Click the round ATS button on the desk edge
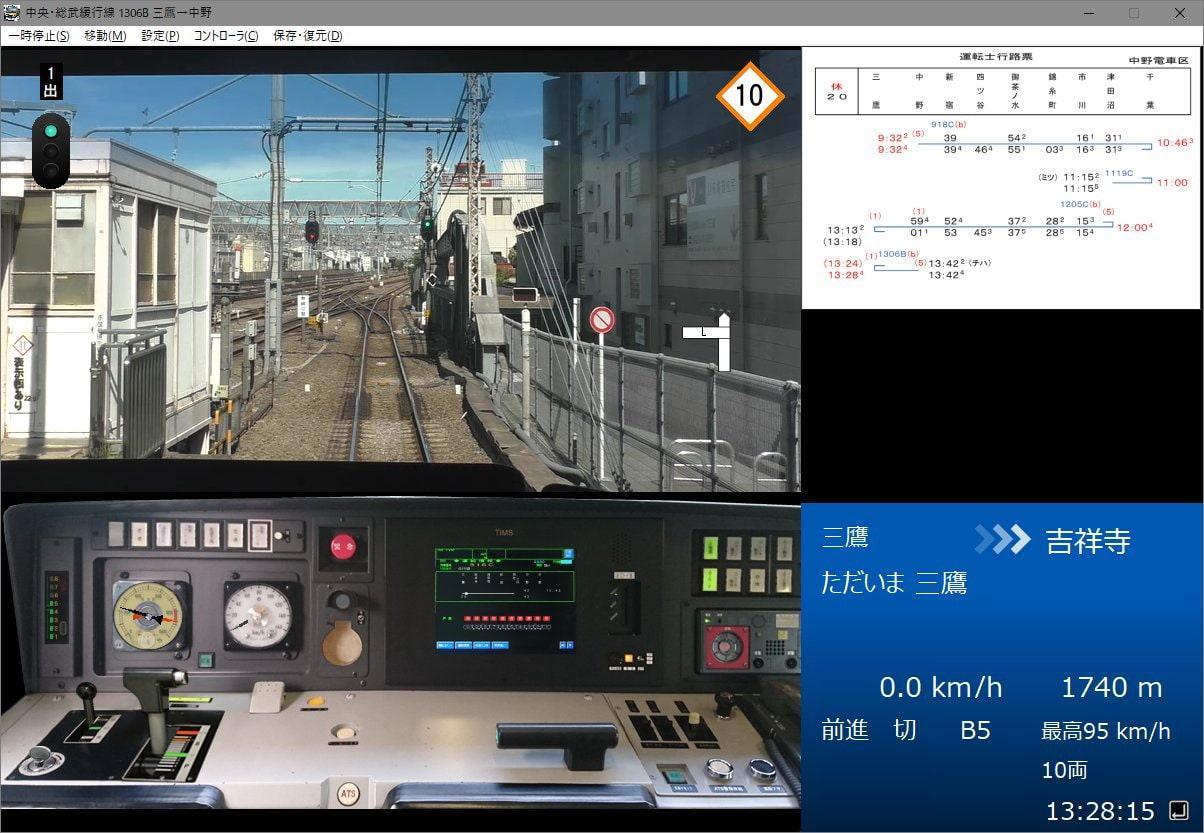Screen dimensions: 1204x833 pyautogui.click(x=348, y=794)
